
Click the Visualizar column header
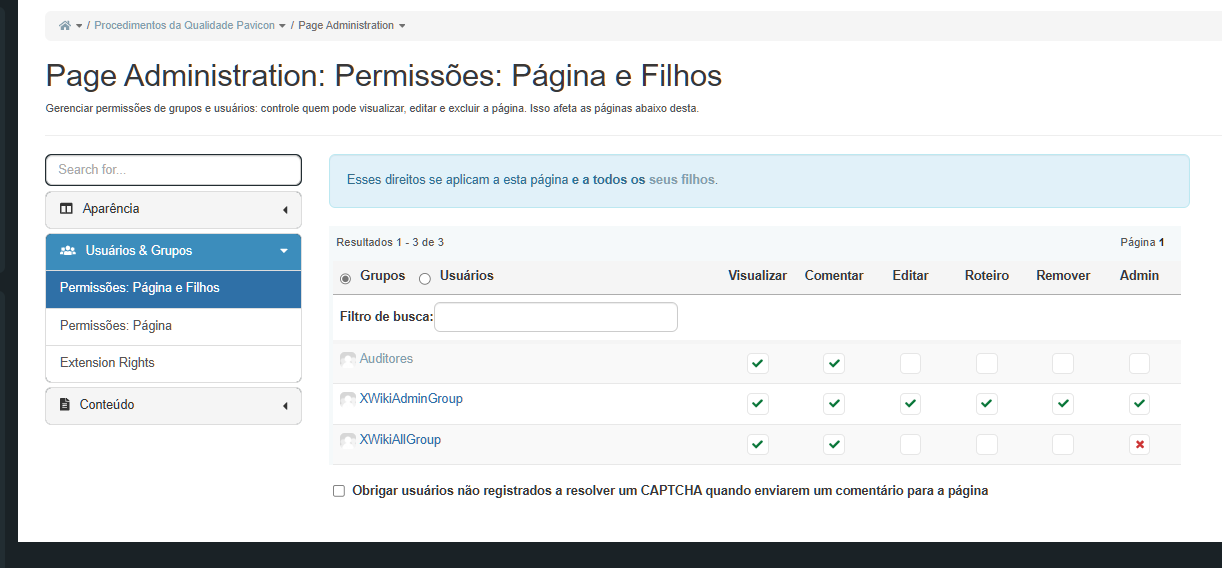coord(758,275)
